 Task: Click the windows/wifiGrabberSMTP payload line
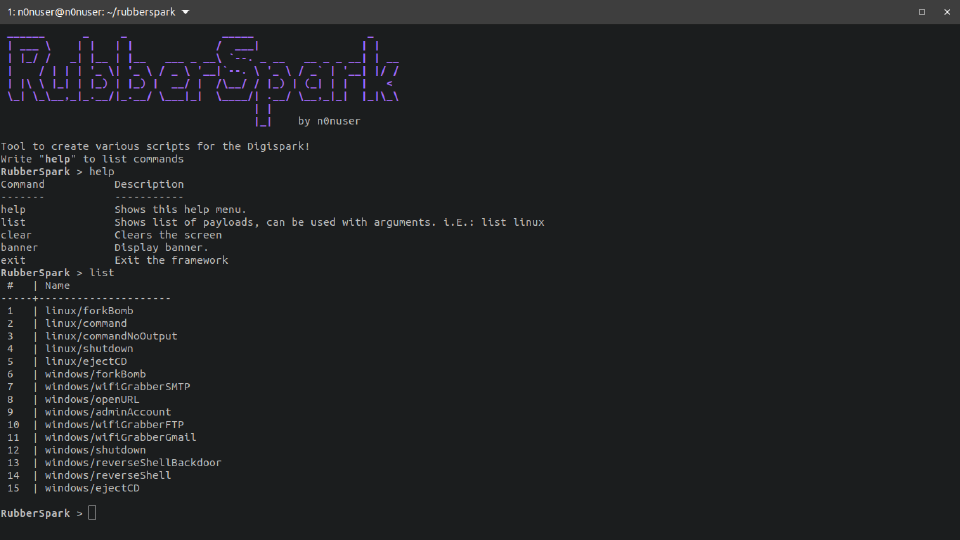[117, 386]
